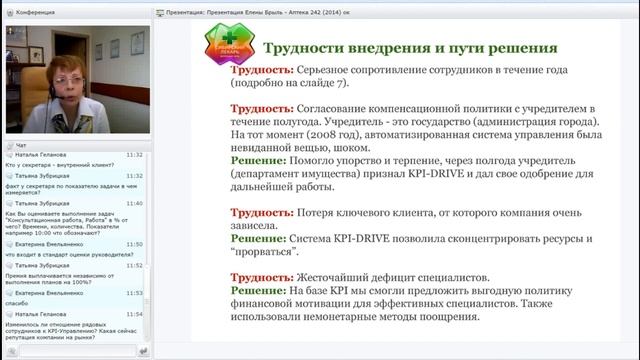Screen dimensions: 640x360
Task: Click the Чат panel title
Action: click(21, 145)
